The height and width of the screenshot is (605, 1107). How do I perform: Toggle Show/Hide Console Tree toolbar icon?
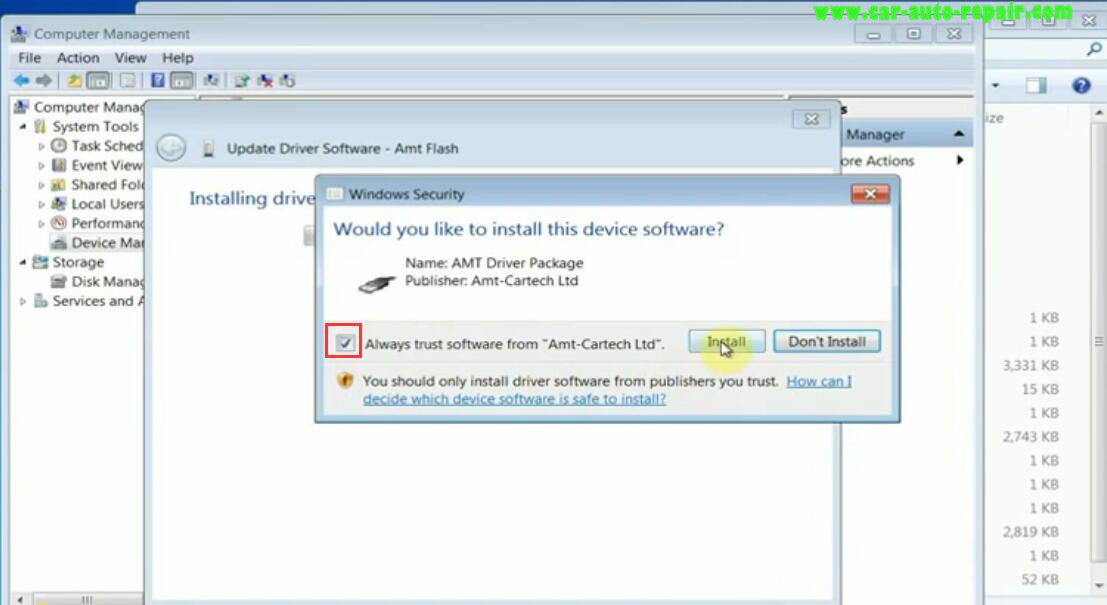click(x=98, y=80)
